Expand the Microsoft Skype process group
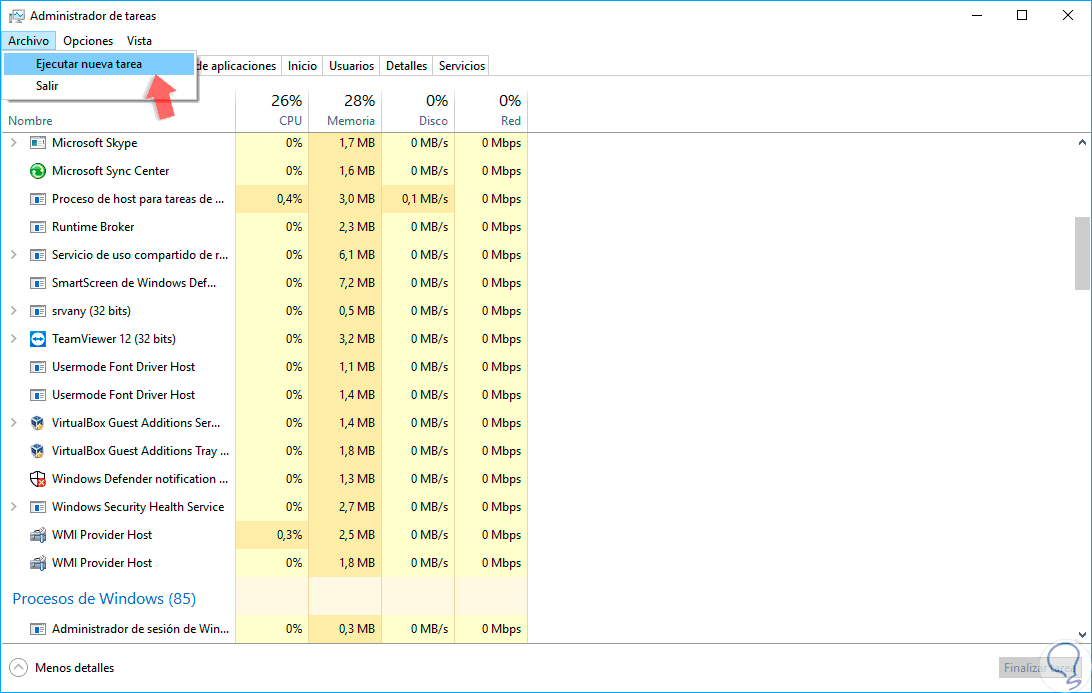Image resolution: width=1092 pixels, height=693 pixels. 13,143
